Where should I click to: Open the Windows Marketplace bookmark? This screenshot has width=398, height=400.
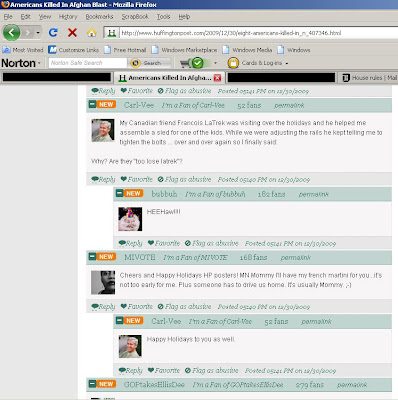click(184, 50)
